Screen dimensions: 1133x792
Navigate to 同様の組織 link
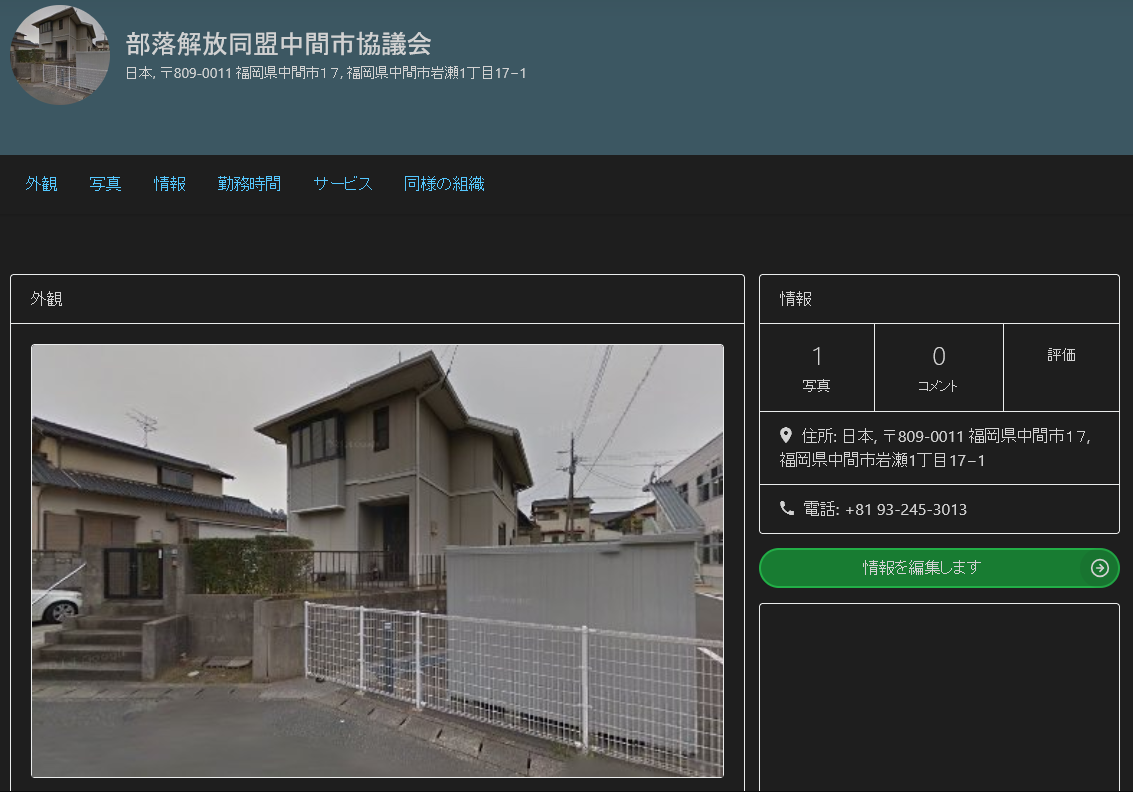[x=444, y=184]
